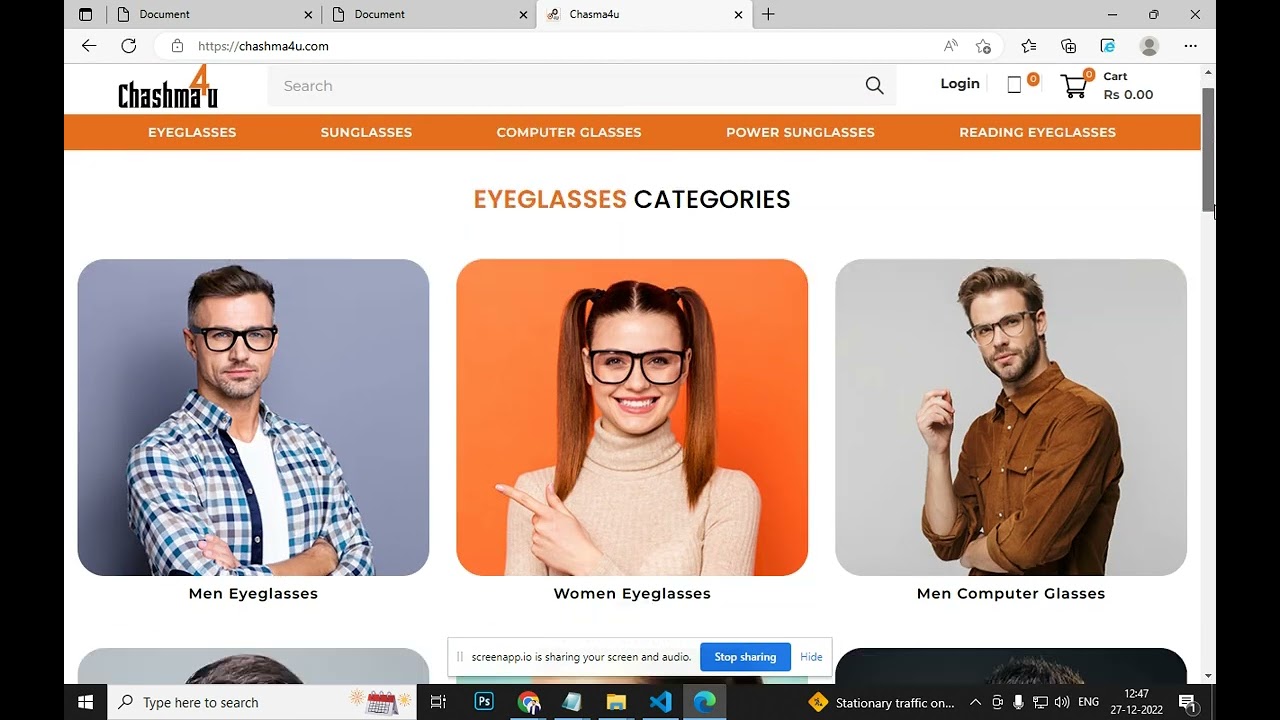Close the Chasma4u tab

tap(738, 14)
